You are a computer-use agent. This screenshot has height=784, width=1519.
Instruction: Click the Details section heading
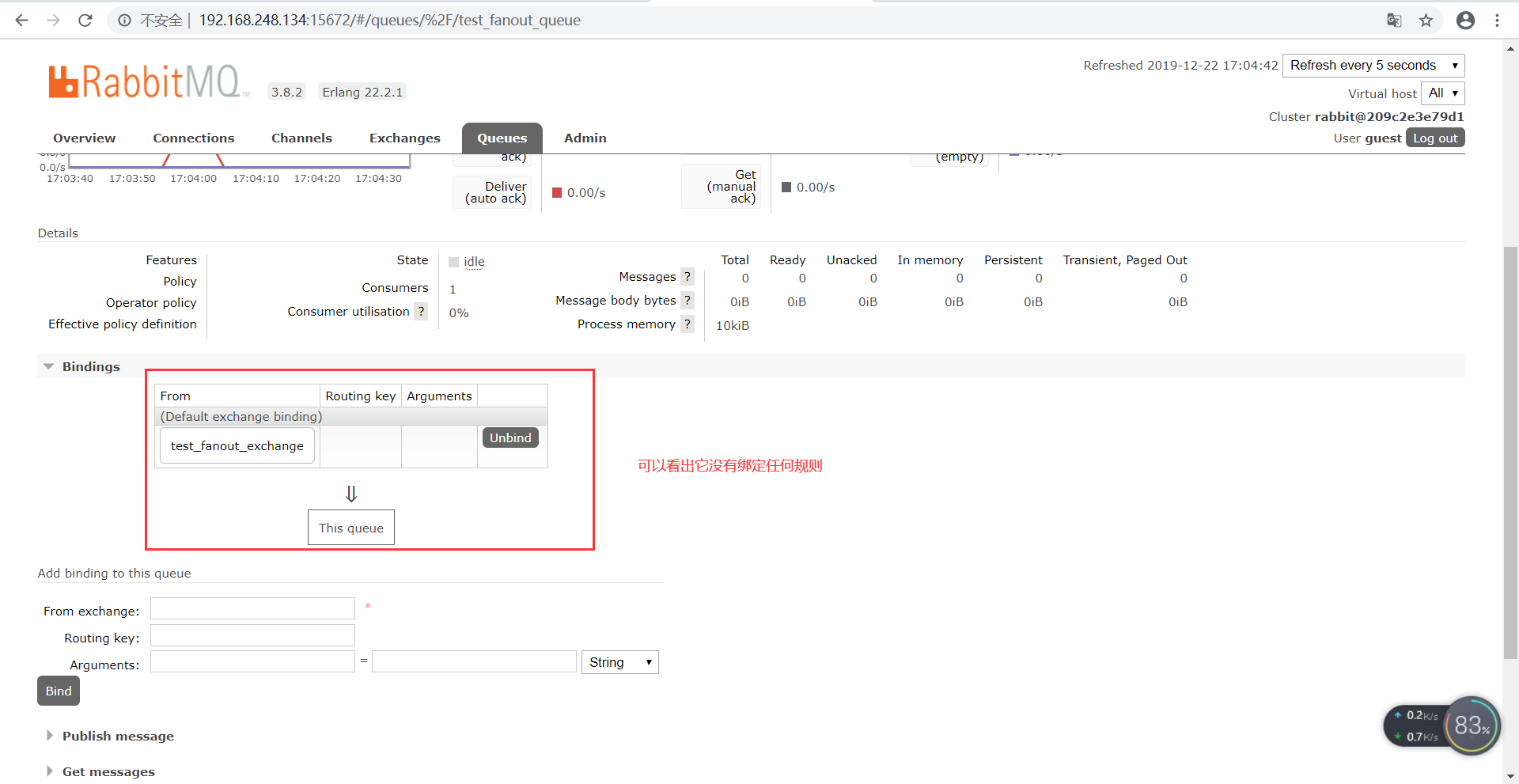[x=58, y=233]
